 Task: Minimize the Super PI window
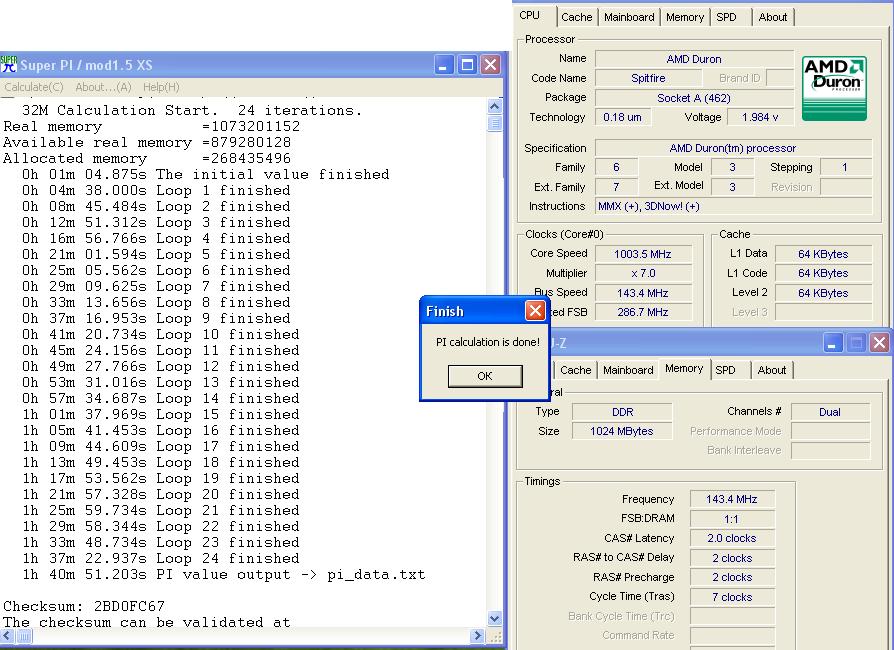click(444, 64)
